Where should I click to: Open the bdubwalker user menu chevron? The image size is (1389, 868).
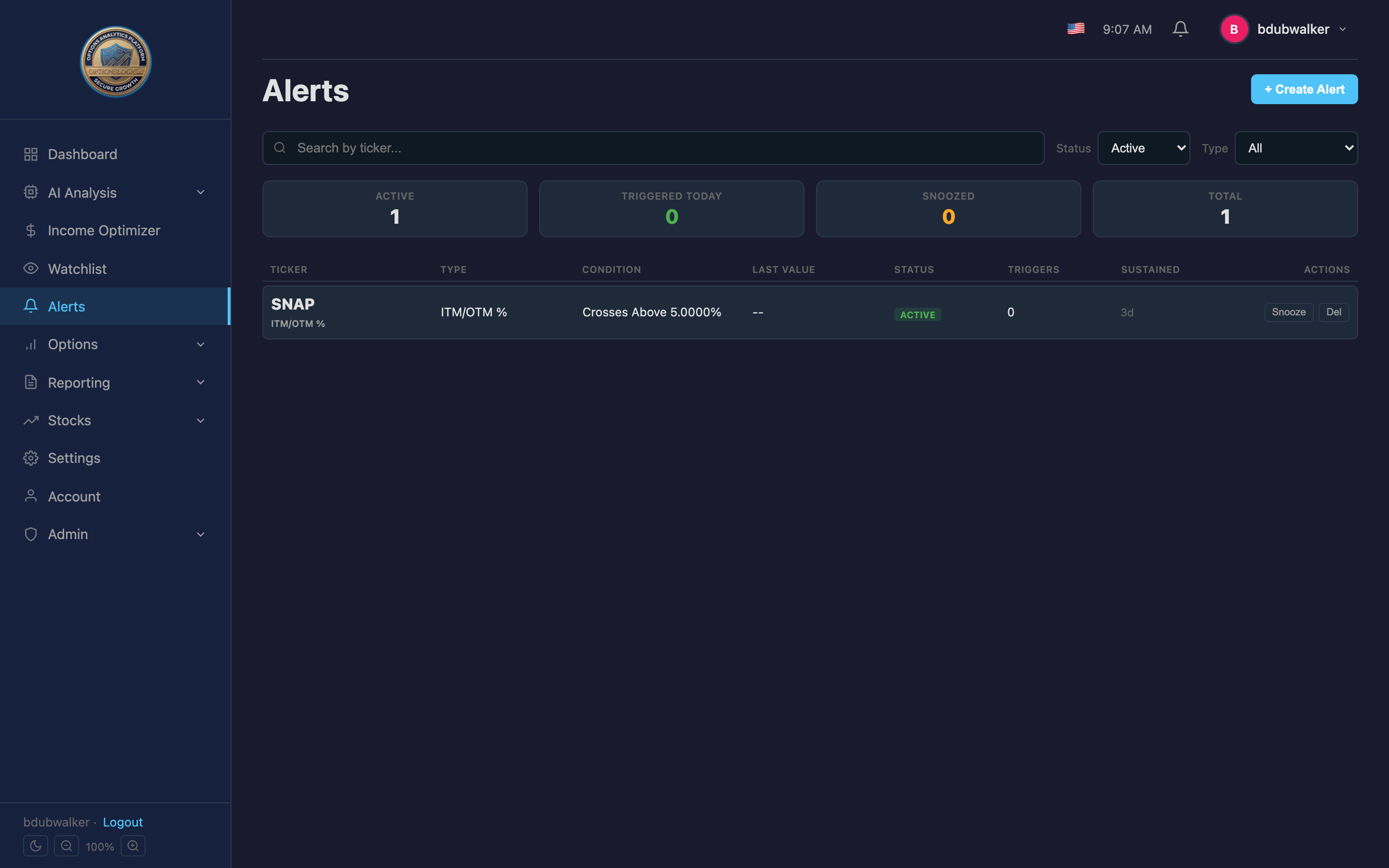click(x=1343, y=29)
